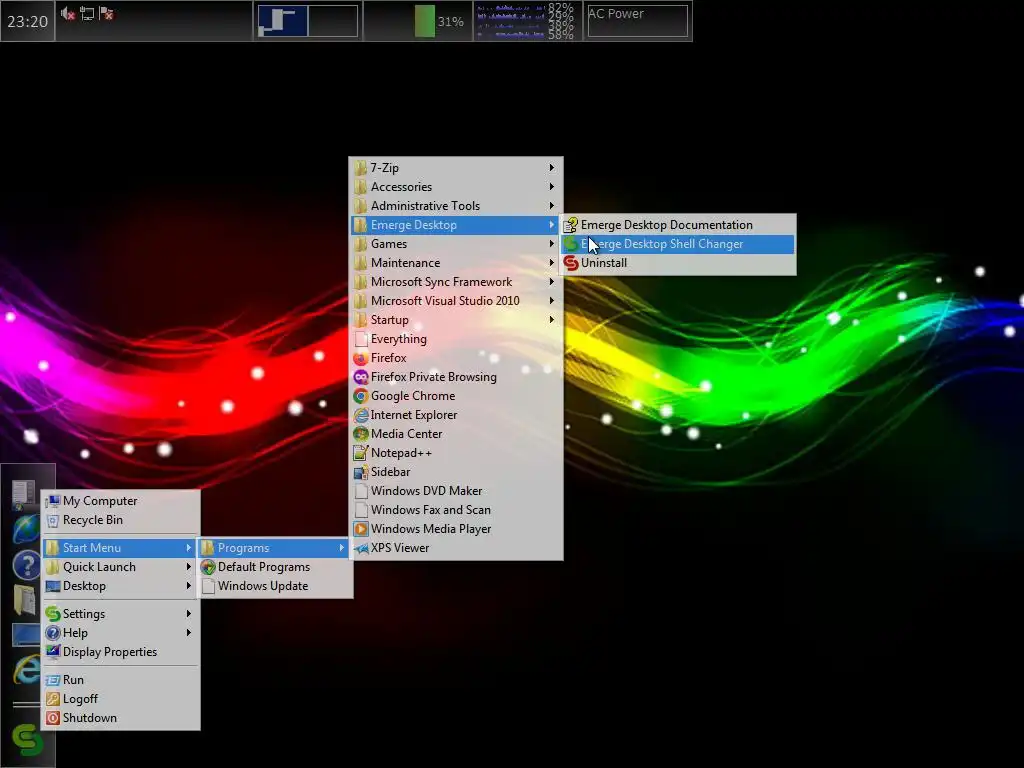Click the network tray icon
The image size is (1024, 768).
(88, 14)
